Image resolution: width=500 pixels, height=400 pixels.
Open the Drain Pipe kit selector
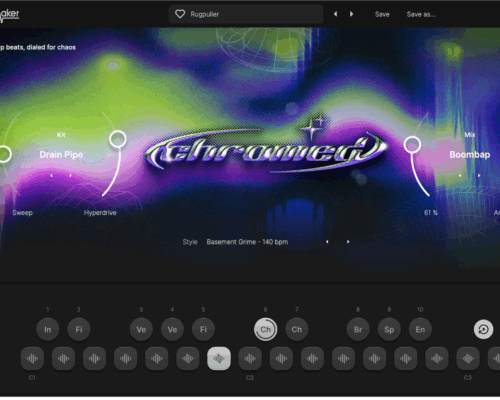tap(61, 155)
